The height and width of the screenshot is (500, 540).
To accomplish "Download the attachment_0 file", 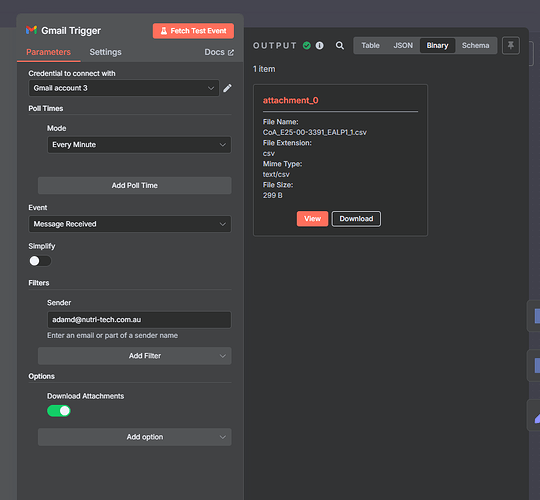I will pos(356,219).
